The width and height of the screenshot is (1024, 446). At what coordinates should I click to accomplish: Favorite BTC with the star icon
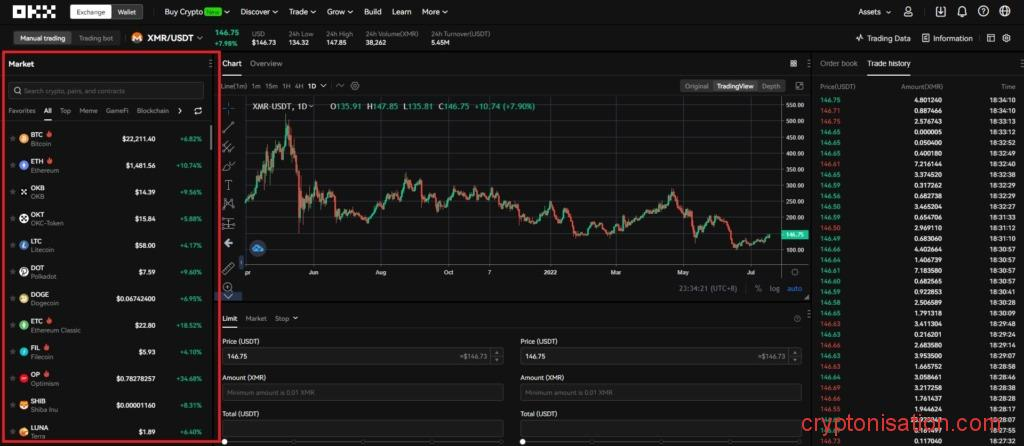coord(12,137)
